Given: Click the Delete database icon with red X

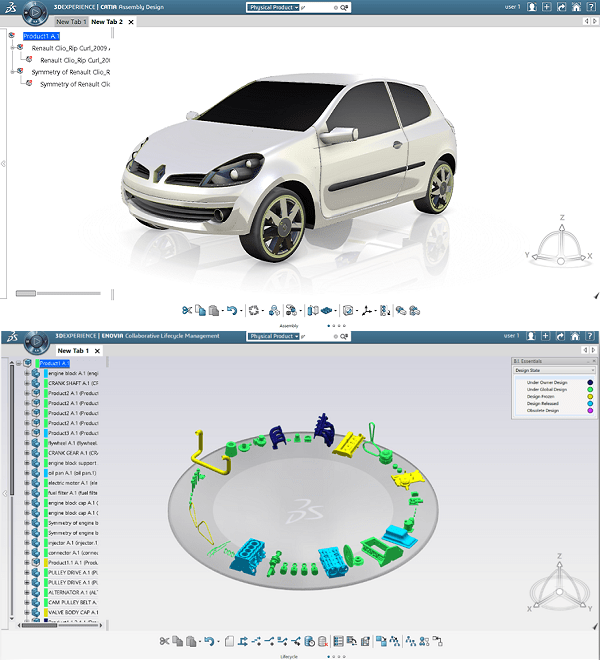Looking at the screenshot, I should coord(323,641).
